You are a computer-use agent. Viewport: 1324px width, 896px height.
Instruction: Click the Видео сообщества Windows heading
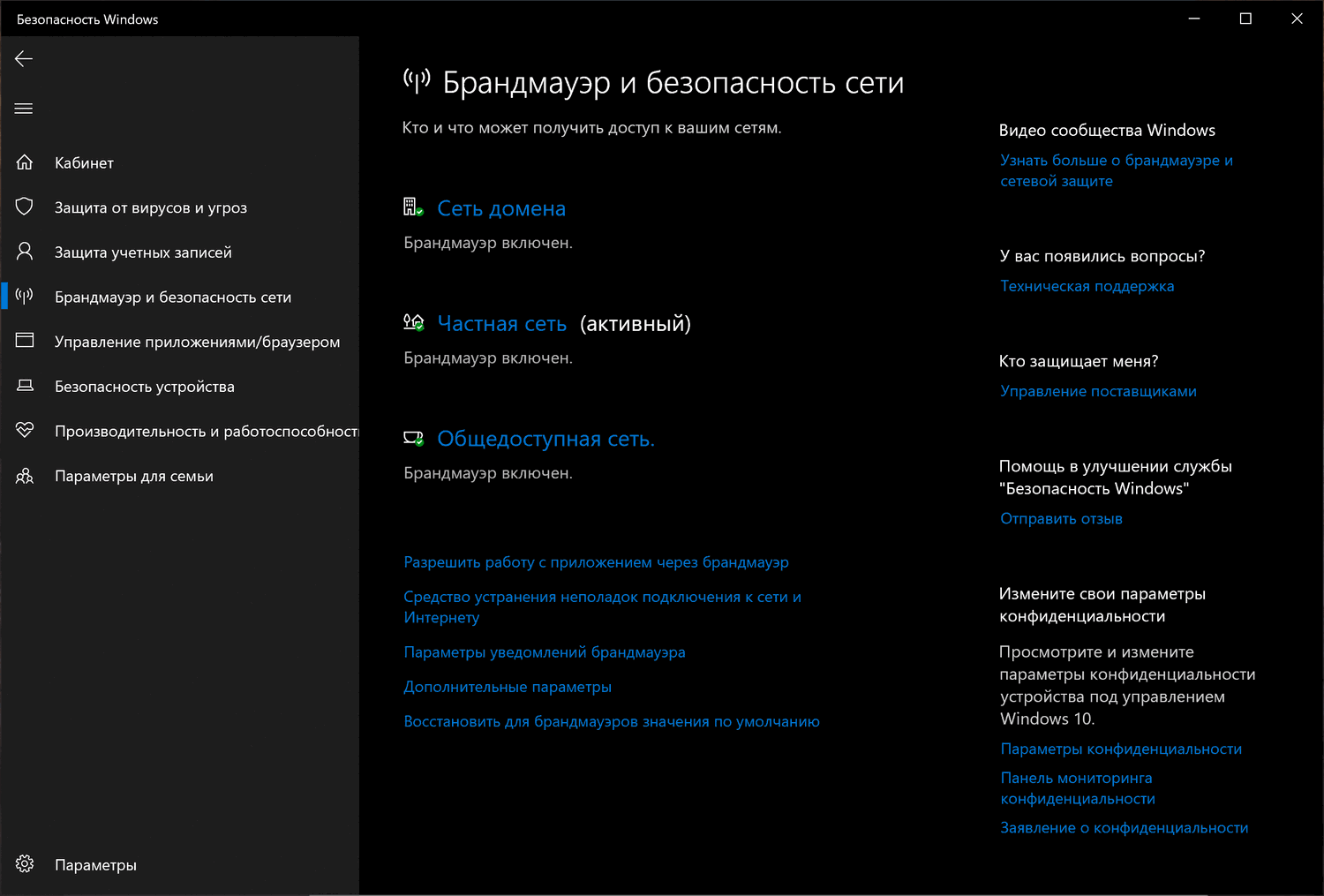pyautogui.click(x=1107, y=131)
